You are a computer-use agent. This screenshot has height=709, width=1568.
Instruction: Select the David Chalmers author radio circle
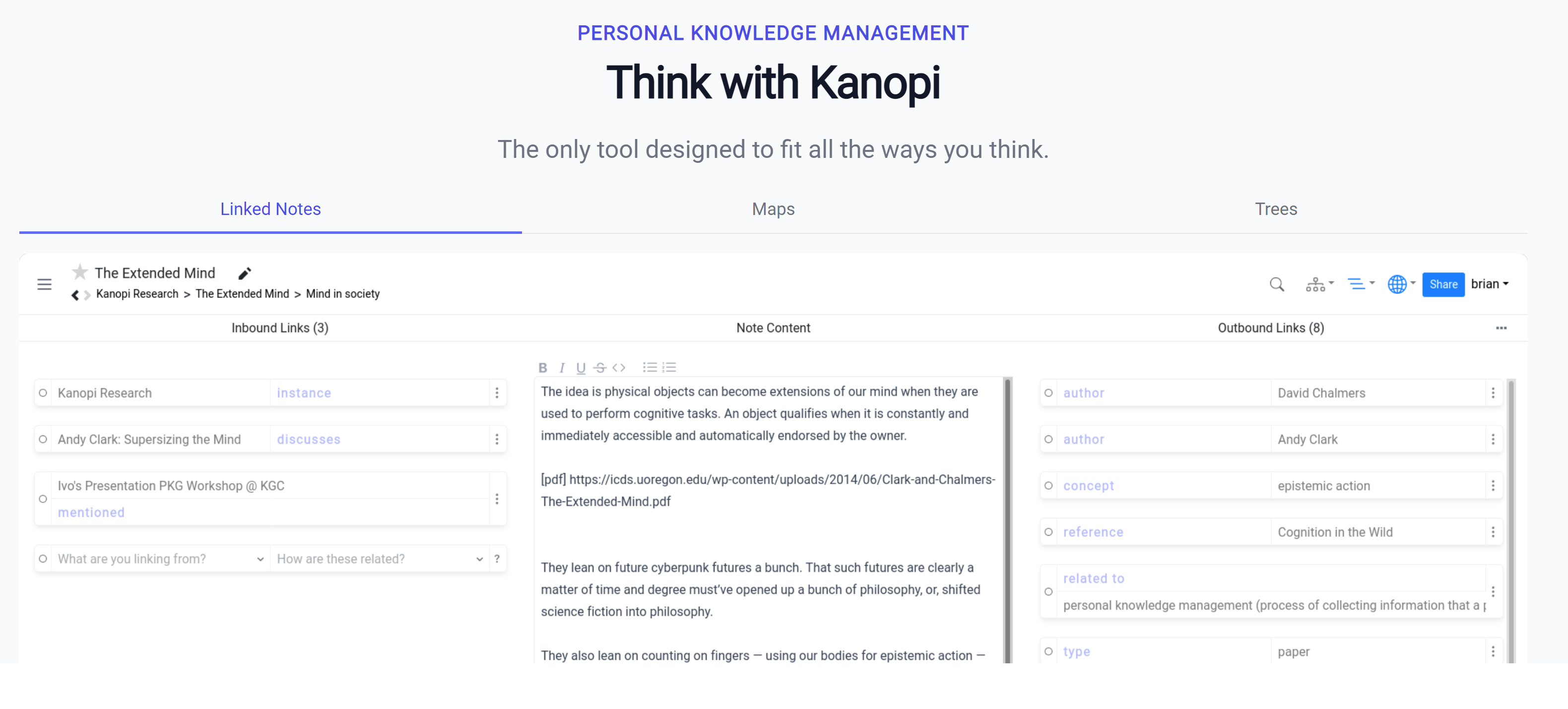tap(1048, 393)
